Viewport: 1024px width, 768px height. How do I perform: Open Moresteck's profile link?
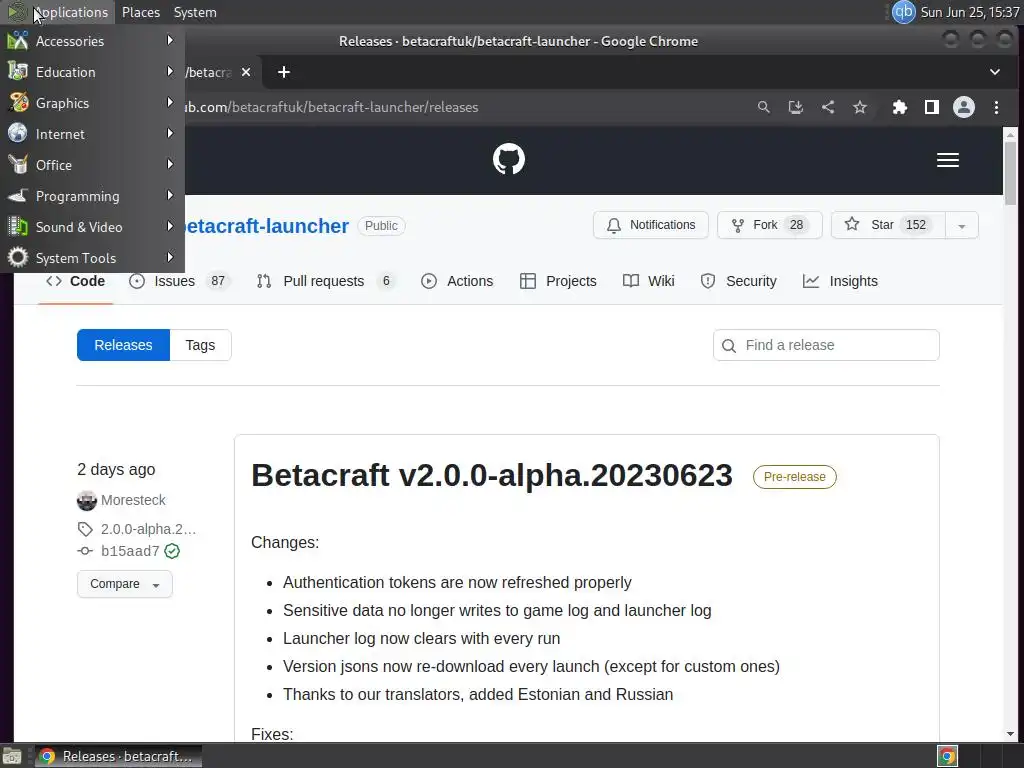tap(133, 500)
